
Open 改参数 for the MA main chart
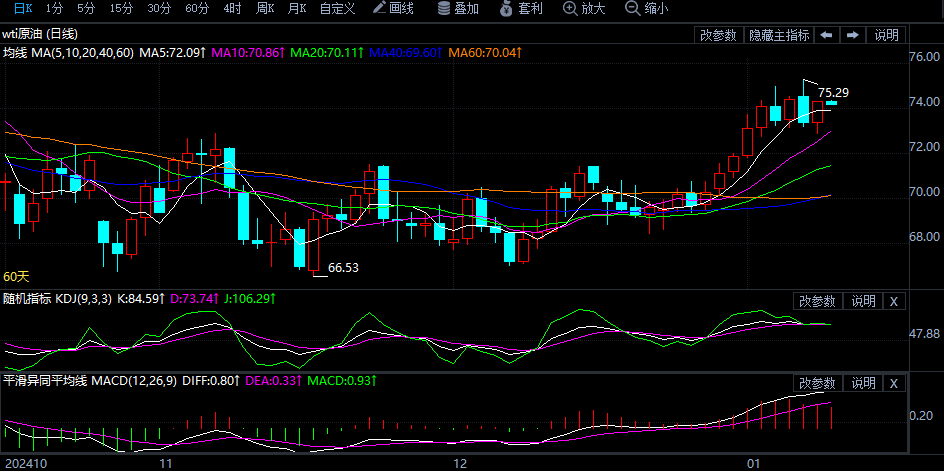pos(719,35)
